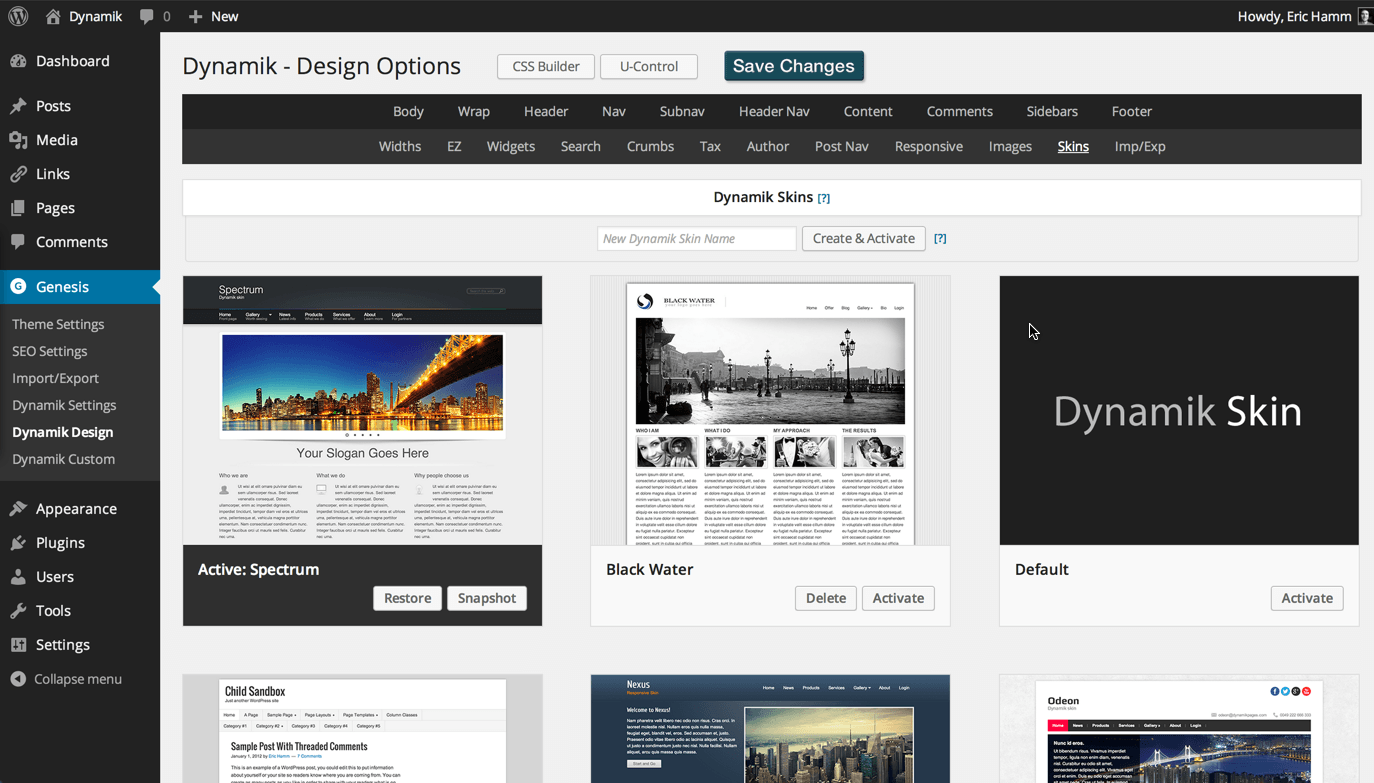
Task: Open the Body design tab
Action: tap(408, 111)
